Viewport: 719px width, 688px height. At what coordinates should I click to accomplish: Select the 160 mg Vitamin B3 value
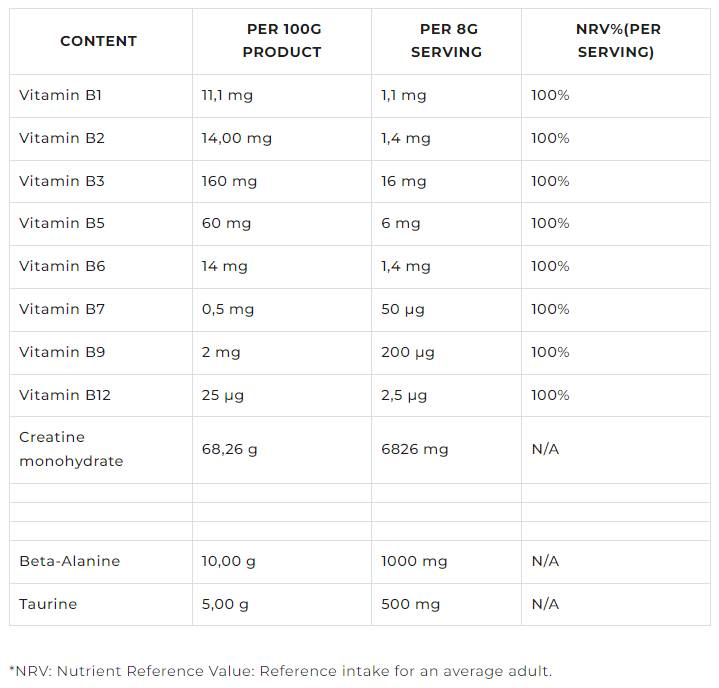(x=229, y=181)
